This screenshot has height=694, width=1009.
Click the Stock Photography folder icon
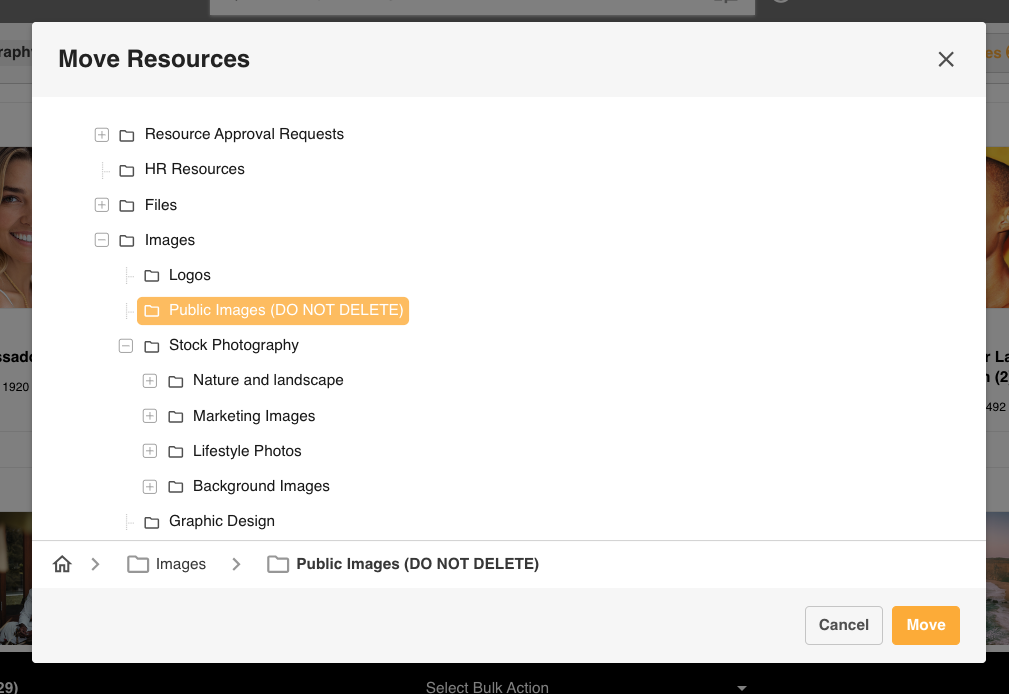click(151, 346)
